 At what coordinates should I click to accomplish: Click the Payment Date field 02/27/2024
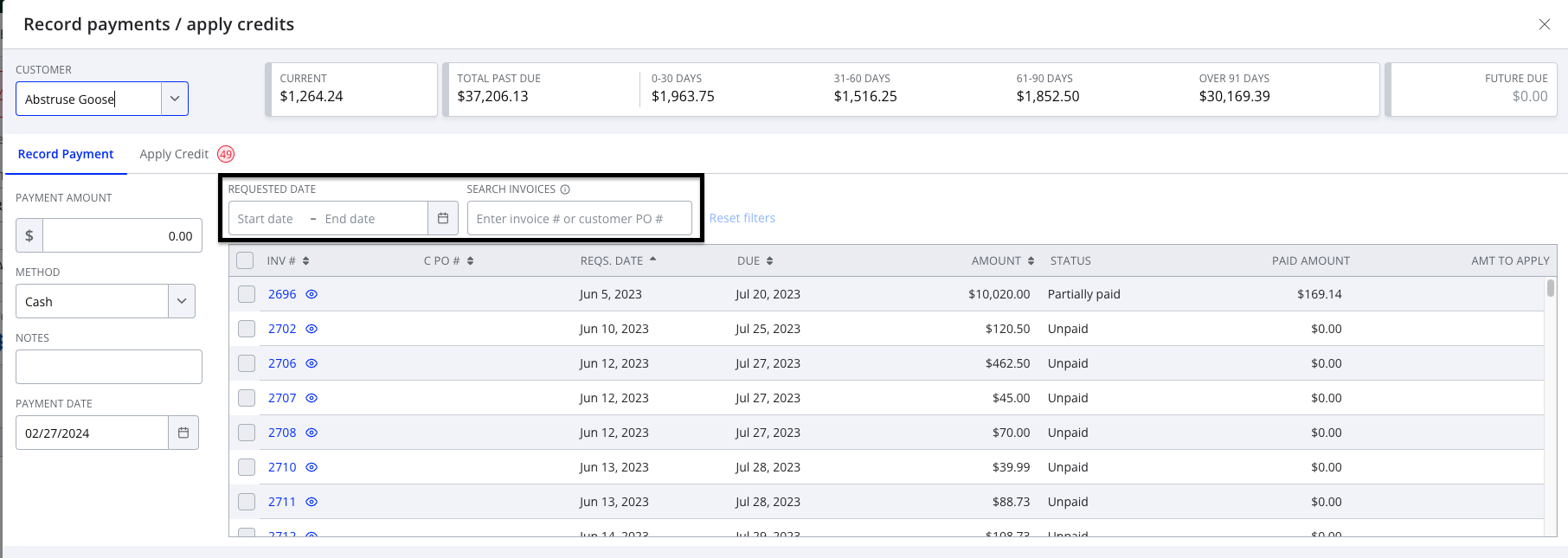click(92, 433)
